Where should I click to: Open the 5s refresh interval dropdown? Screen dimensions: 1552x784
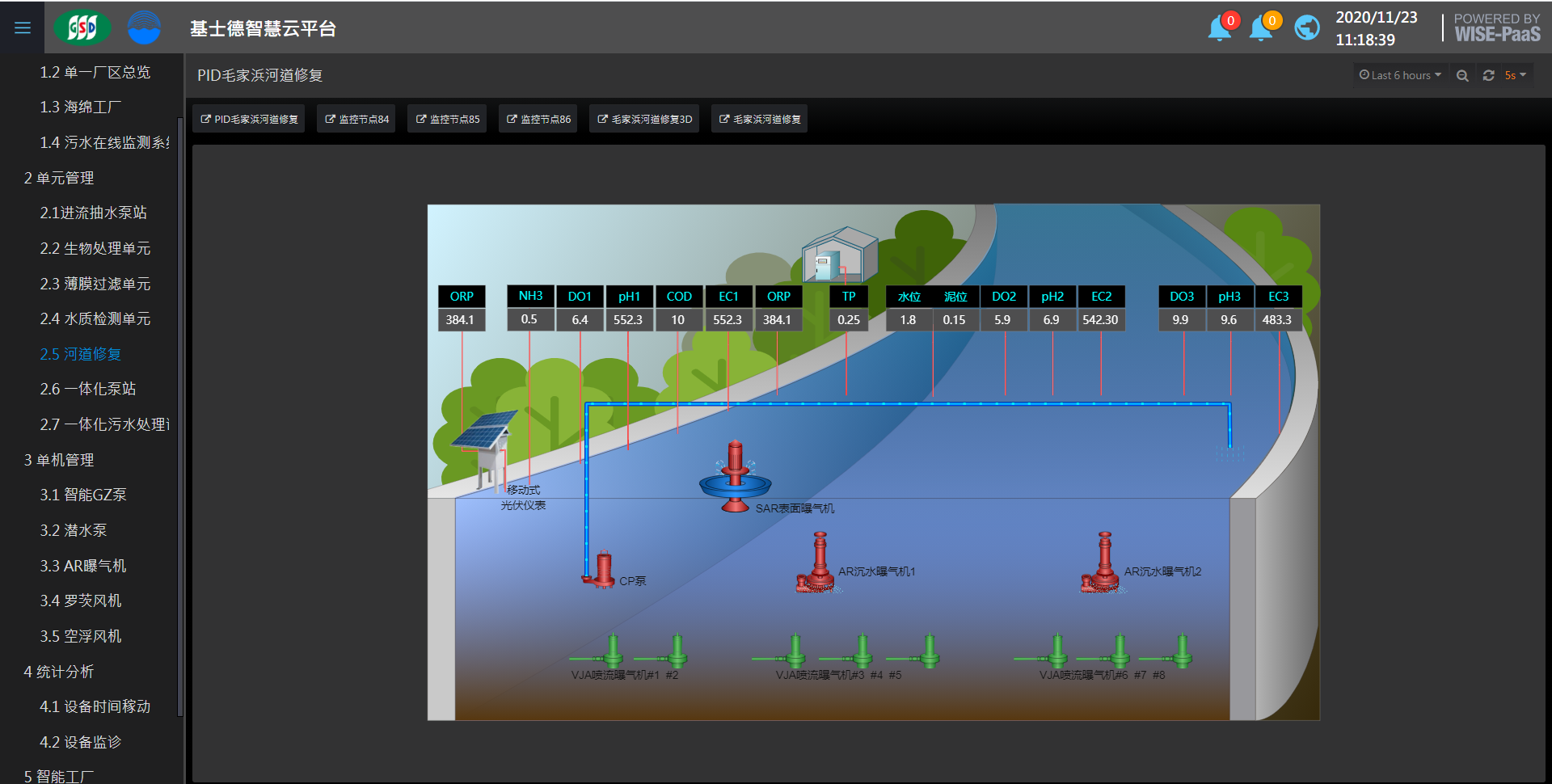1515,75
